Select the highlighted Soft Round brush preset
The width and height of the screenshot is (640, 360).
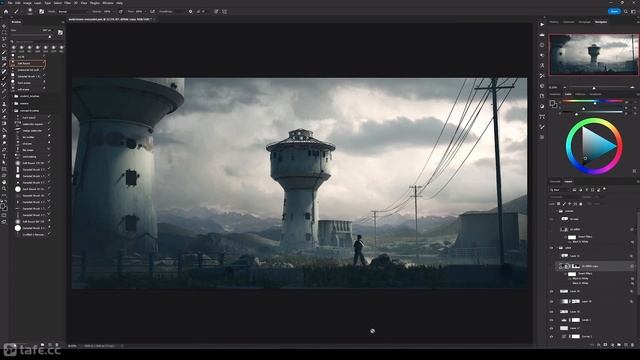pyautogui.click(x=28, y=63)
